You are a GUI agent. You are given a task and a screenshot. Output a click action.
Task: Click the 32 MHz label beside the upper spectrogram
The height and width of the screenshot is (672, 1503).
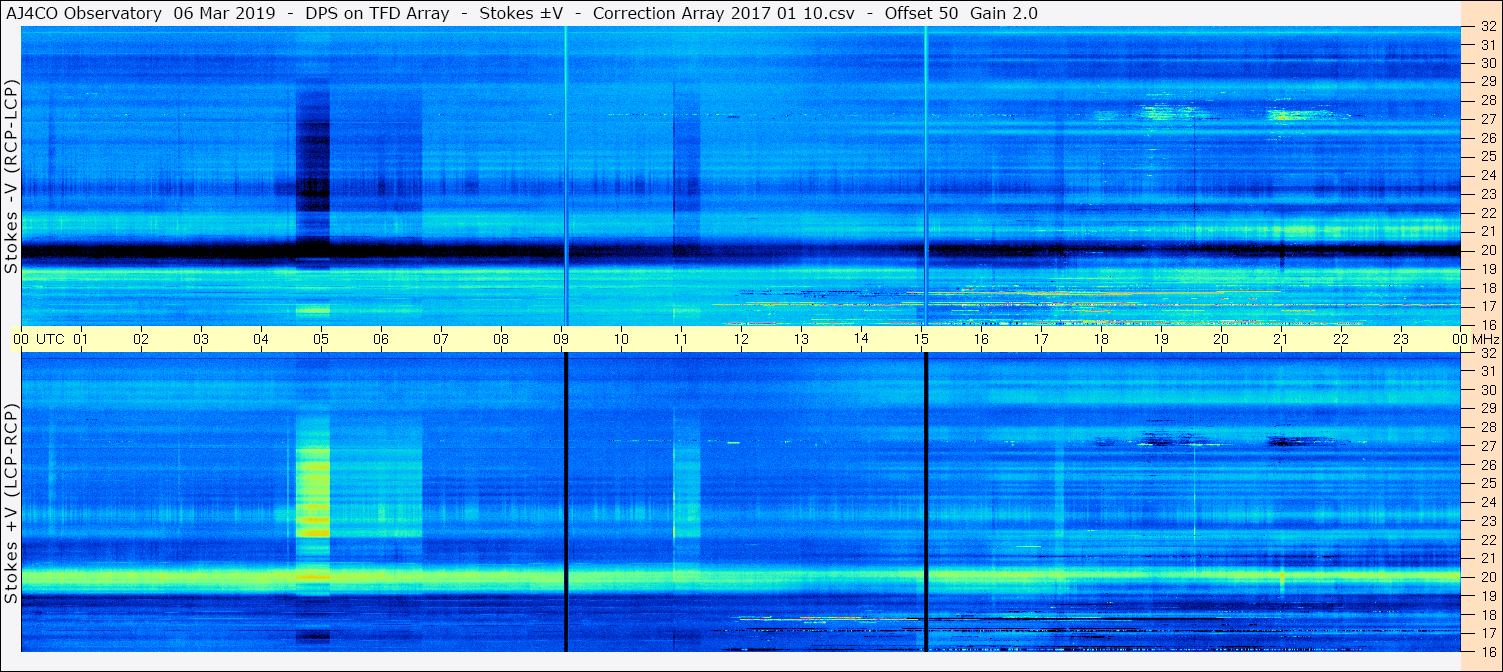pos(1488,26)
